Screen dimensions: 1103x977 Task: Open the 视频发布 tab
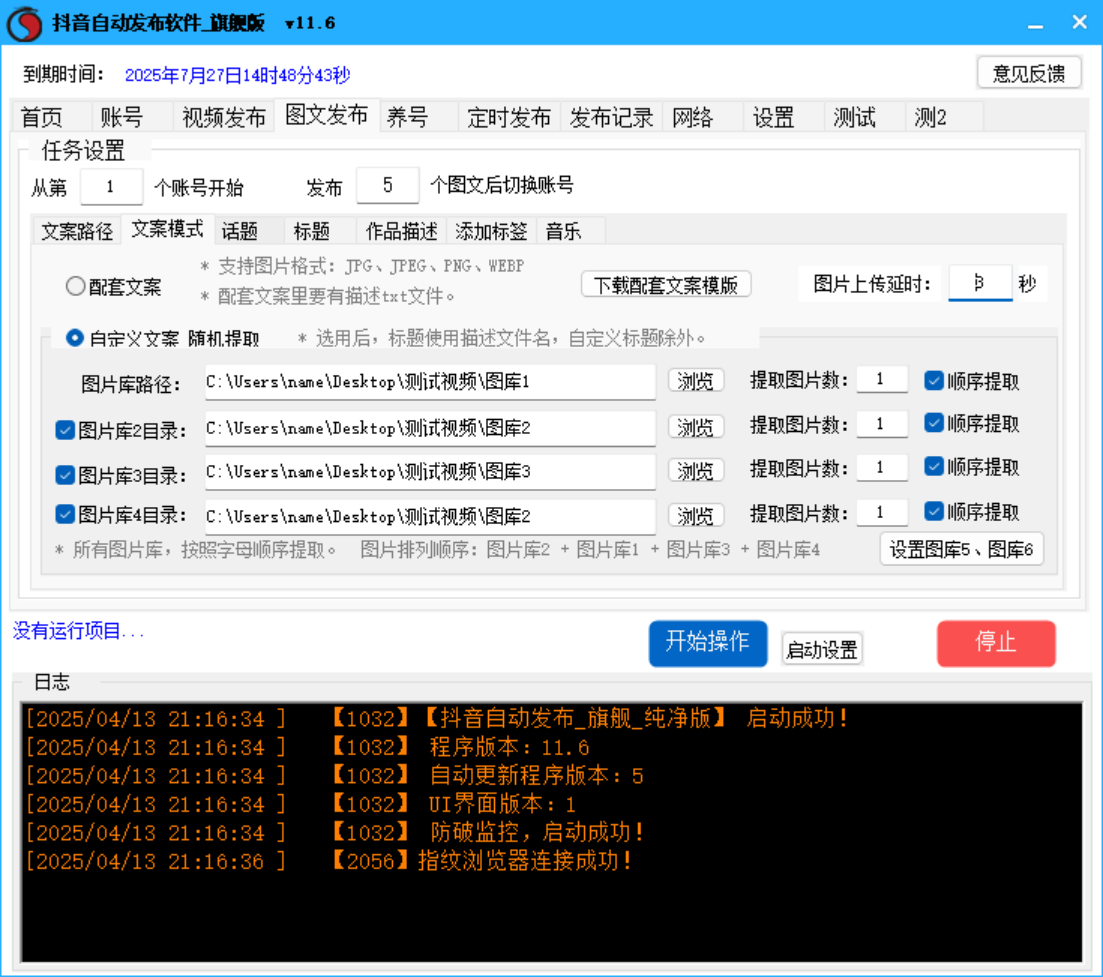coord(224,117)
